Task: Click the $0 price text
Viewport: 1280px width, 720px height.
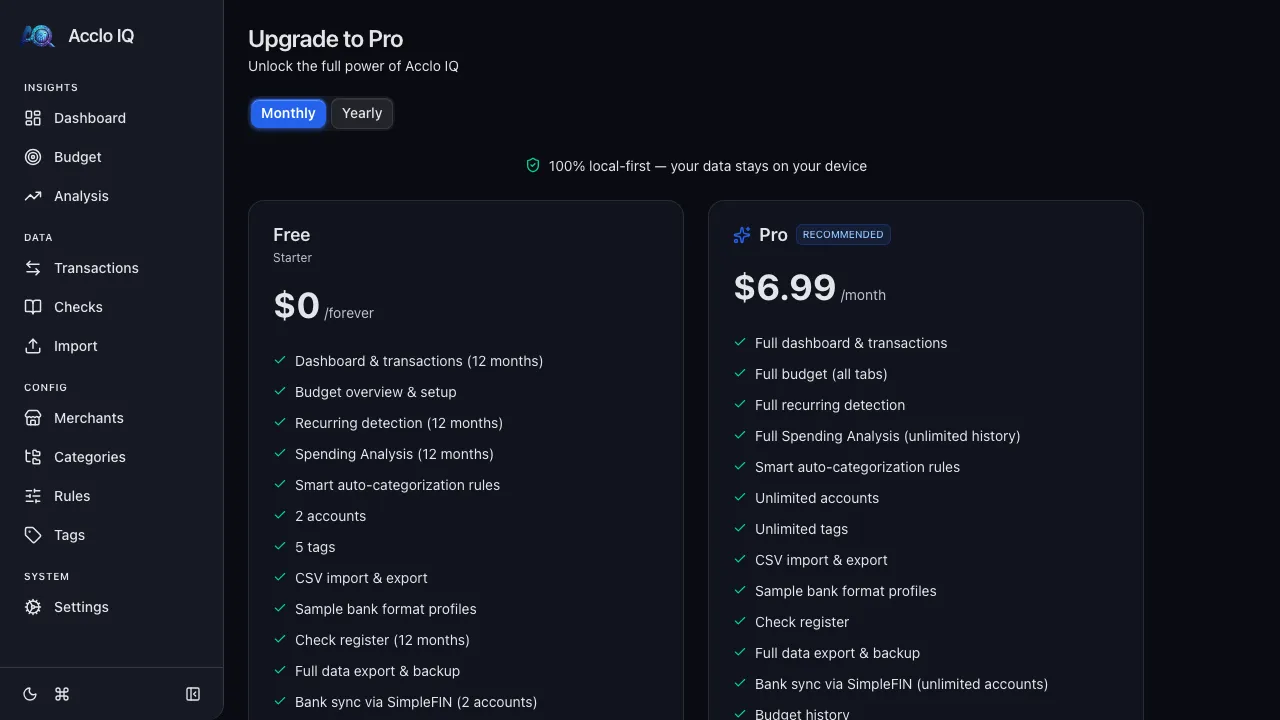Action: pyautogui.click(x=296, y=306)
